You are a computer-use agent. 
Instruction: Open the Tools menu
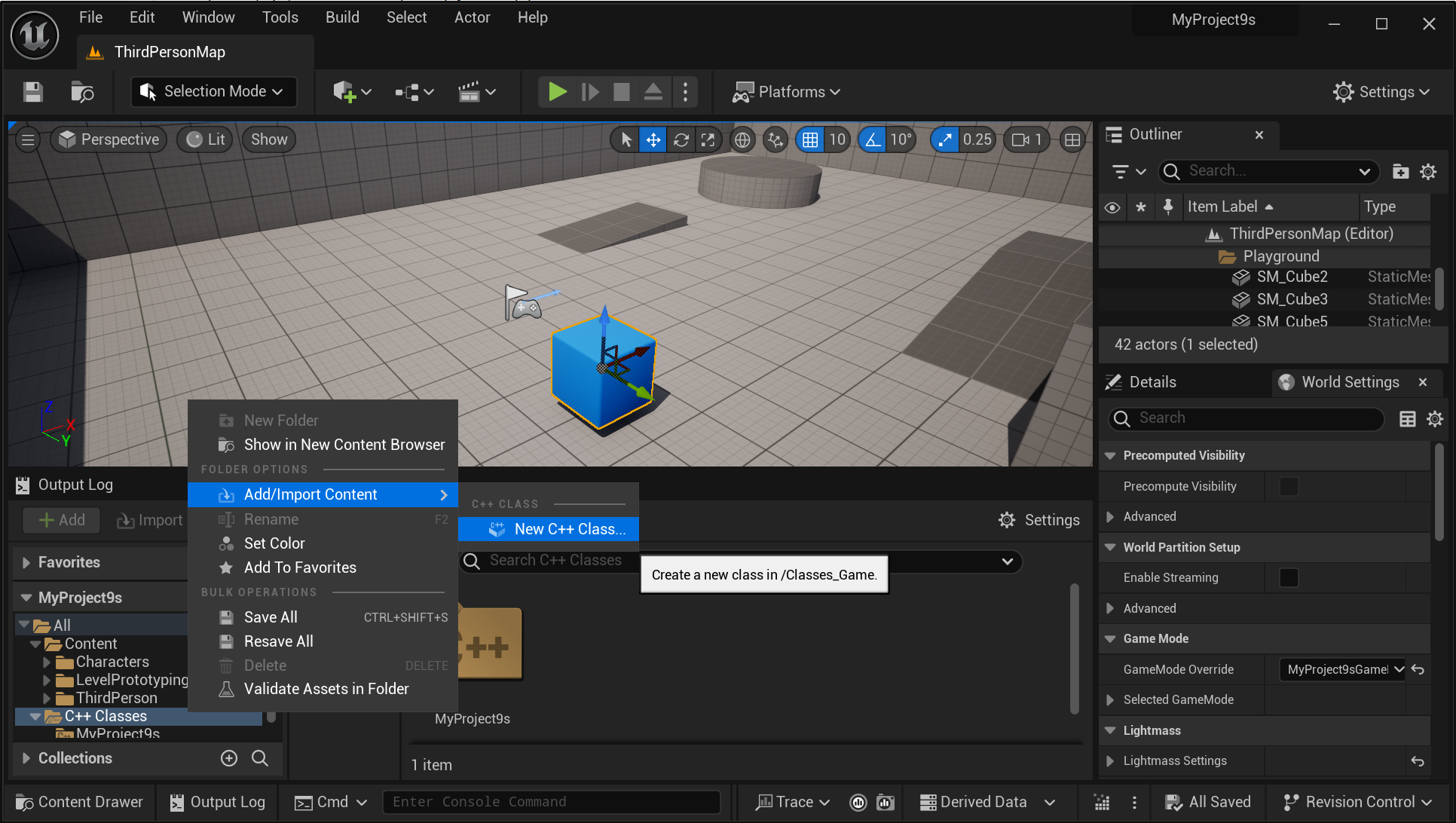pyautogui.click(x=280, y=17)
